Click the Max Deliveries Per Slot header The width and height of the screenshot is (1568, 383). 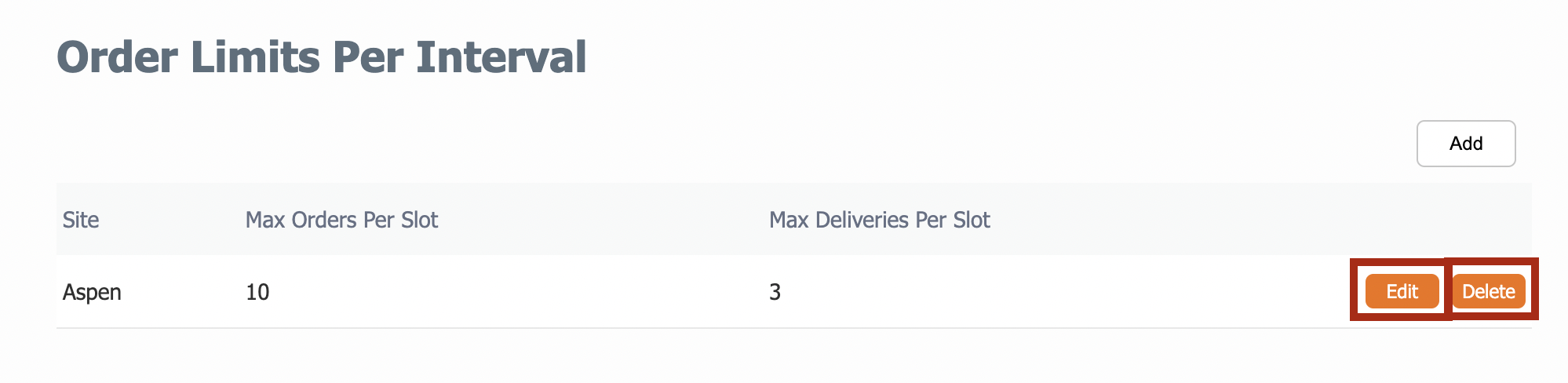point(880,220)
